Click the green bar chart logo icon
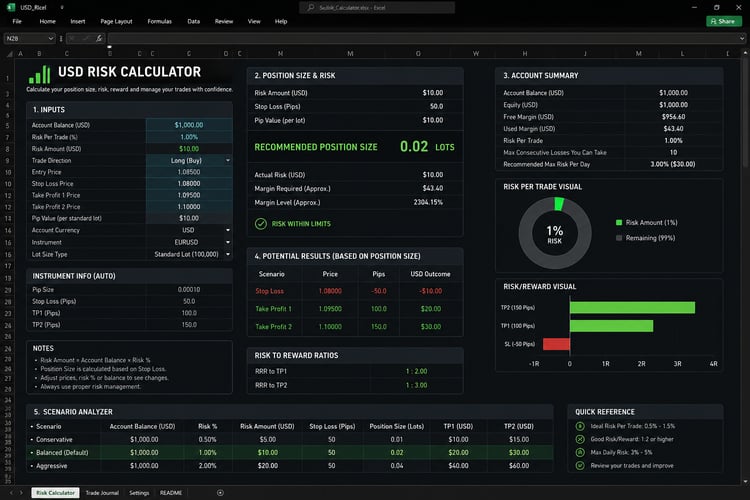The width and height of the screenshot is (750, 500). point(39,75)
